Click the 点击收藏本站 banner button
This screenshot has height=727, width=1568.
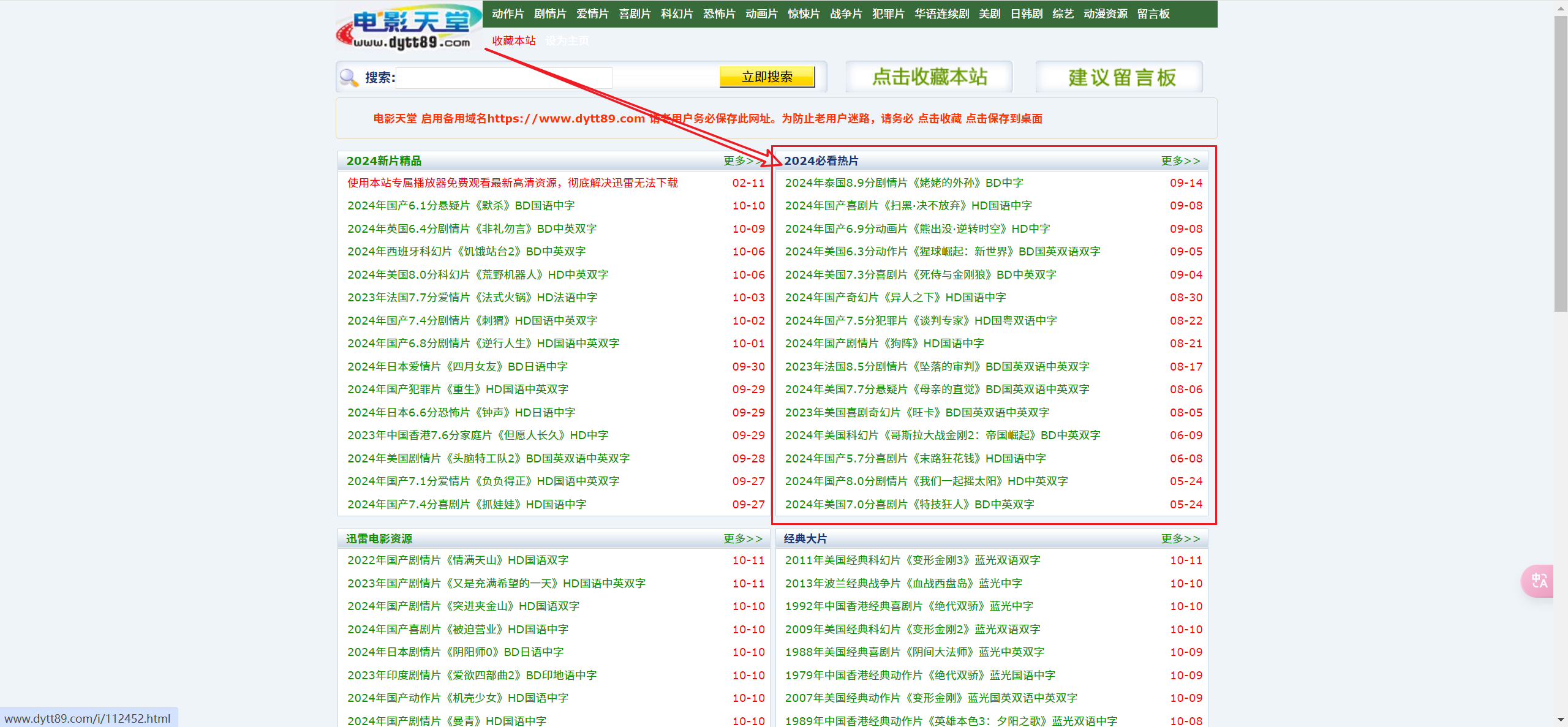(929, 77)
